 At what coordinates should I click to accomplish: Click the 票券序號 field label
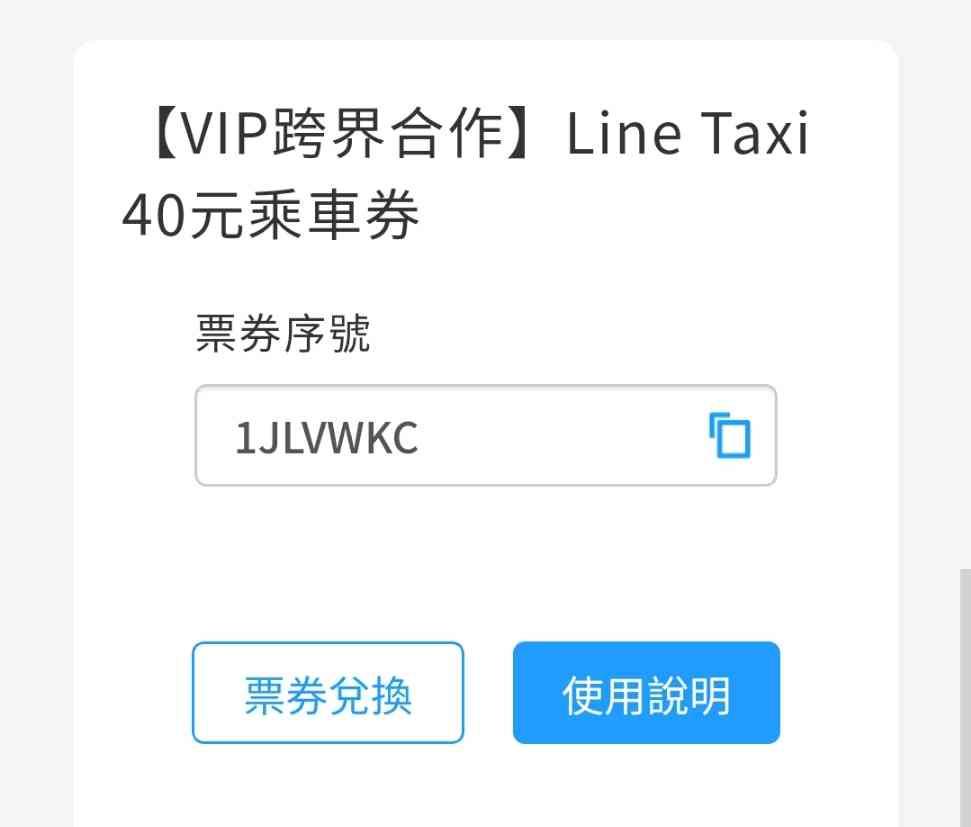coord(283,333)
